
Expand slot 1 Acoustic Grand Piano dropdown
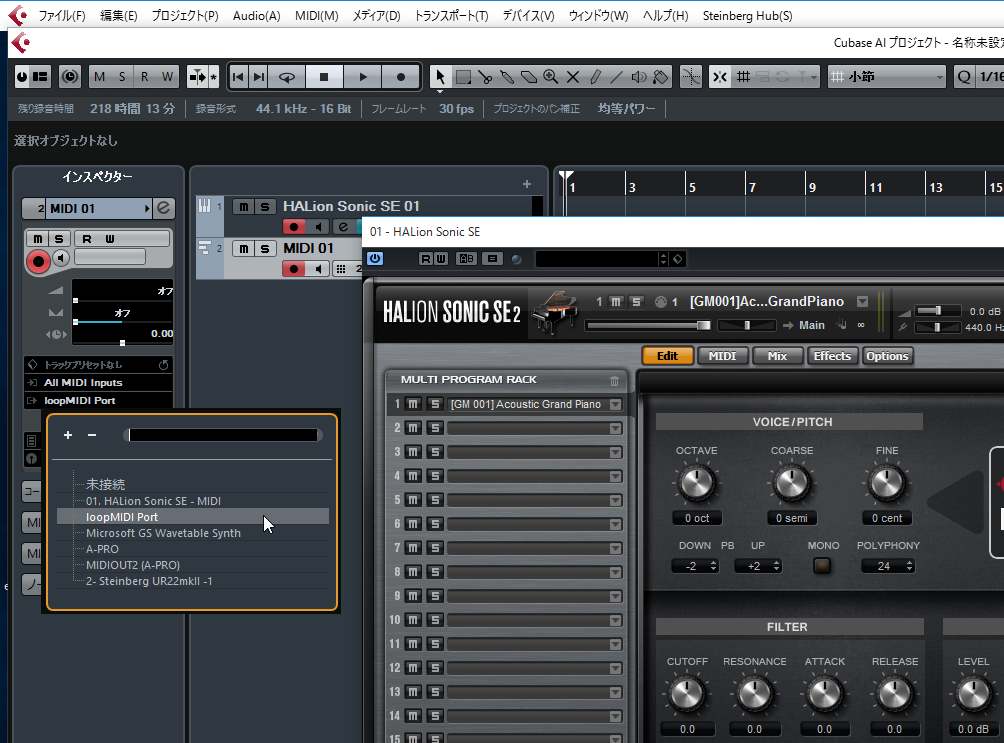click(x=615, y=405)
